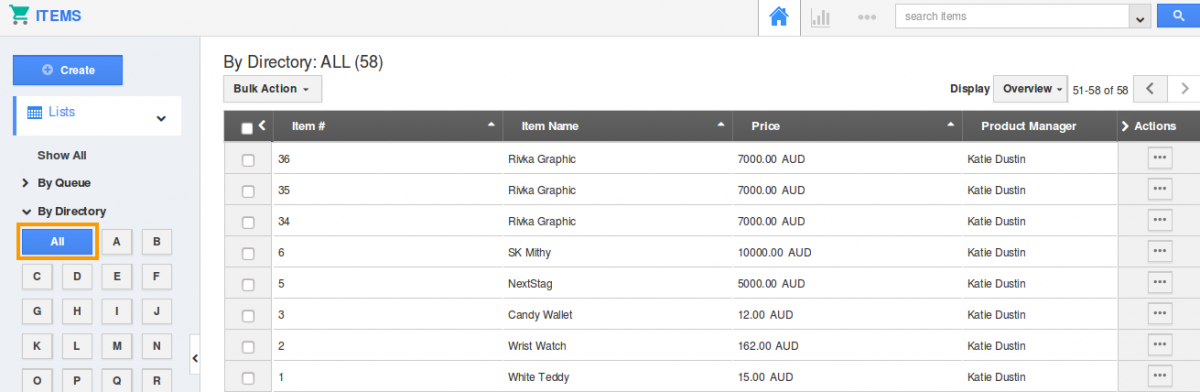
Task: Open the reports bar chart icon
Action: [821, 17]
